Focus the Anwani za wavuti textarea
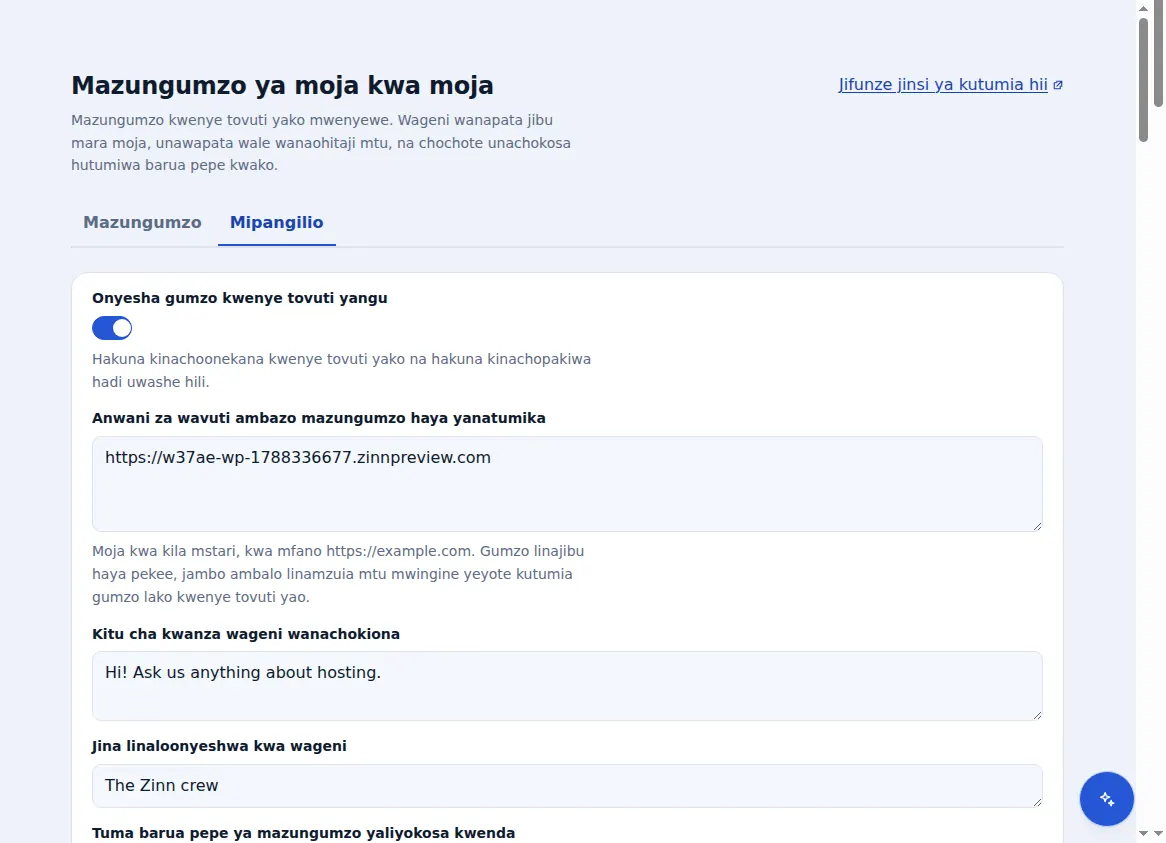 pos(567,484)
